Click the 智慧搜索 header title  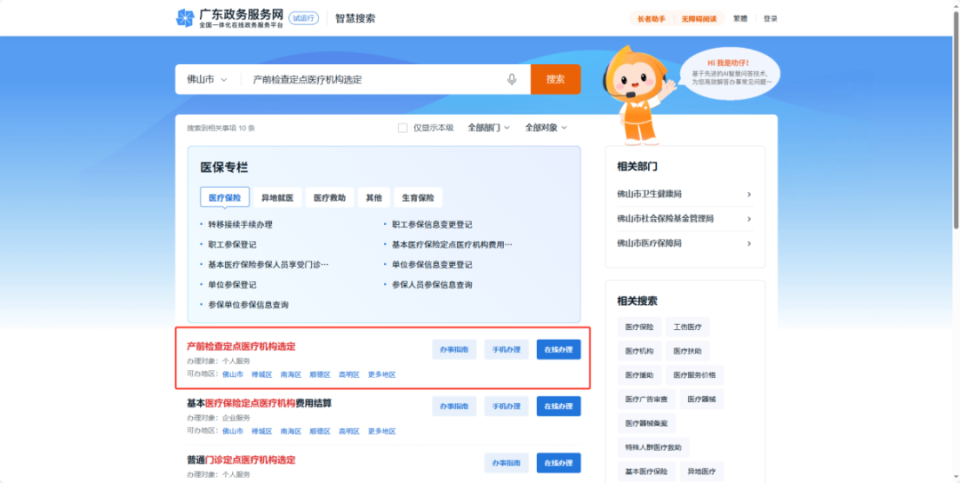(x=355, y=18)
